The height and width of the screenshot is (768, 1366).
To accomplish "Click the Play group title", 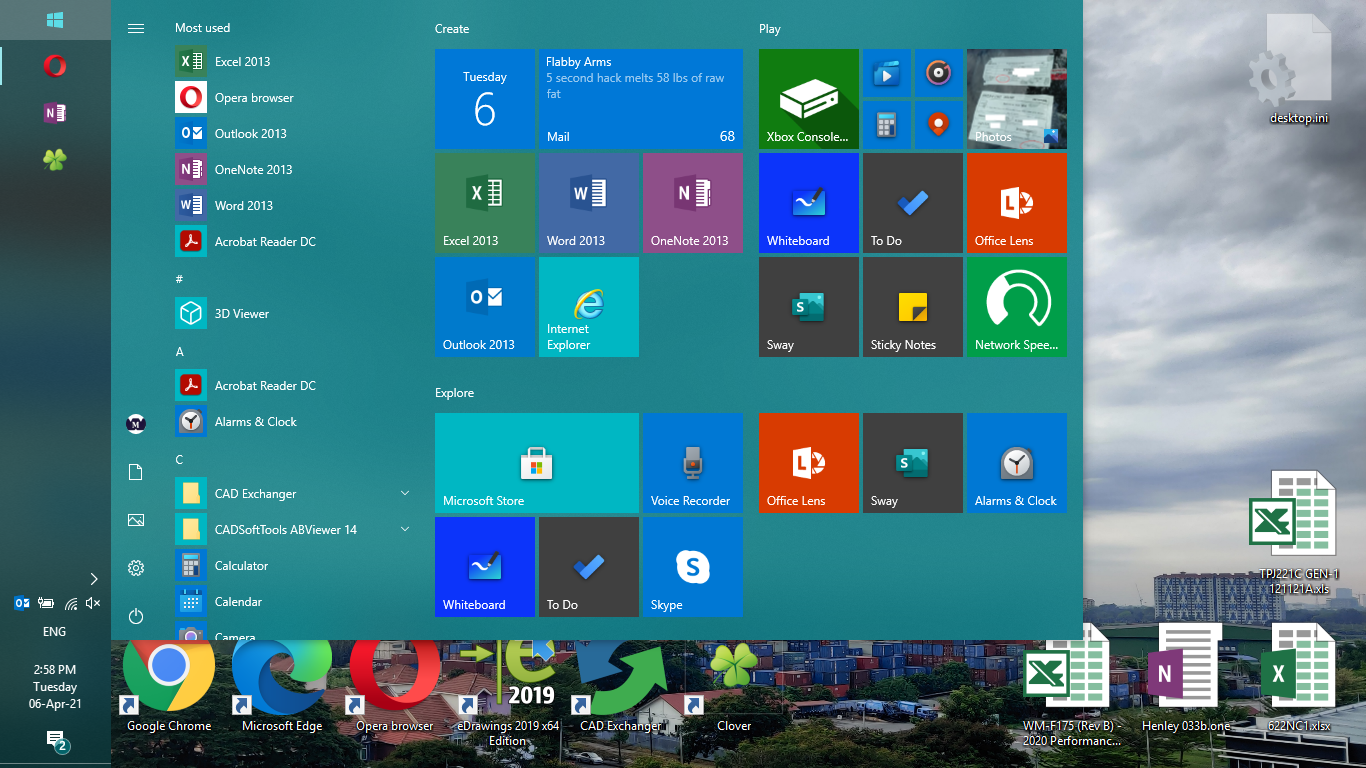I will pyautogui.click(x=770, y=29).
